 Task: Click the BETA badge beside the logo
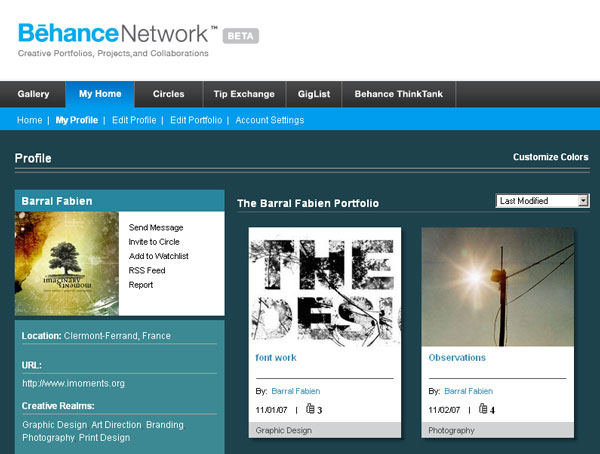click(241, 36)
